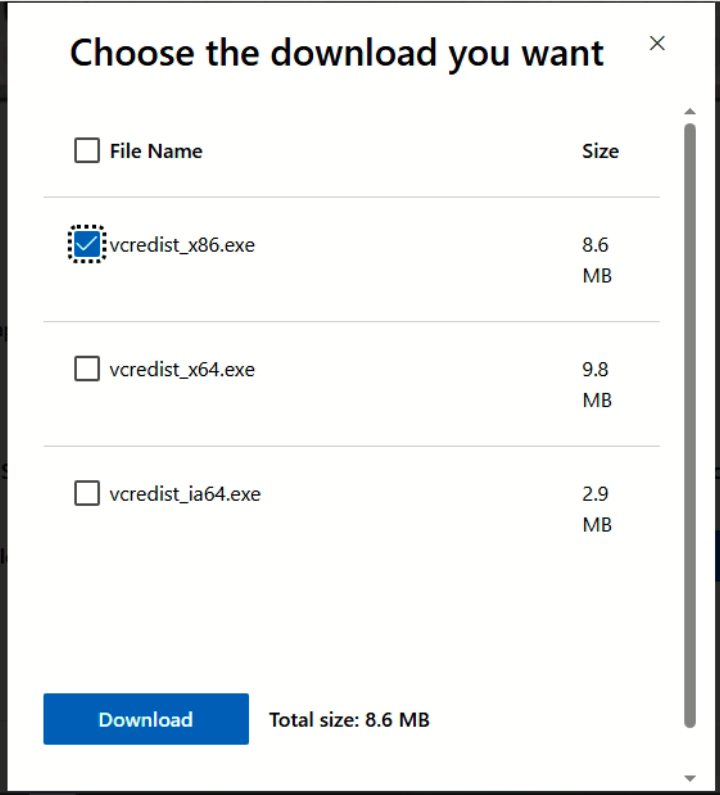Click the vcredist_ia64.exe file name text
The image size is (720, 795).
[x=185, y=493]
